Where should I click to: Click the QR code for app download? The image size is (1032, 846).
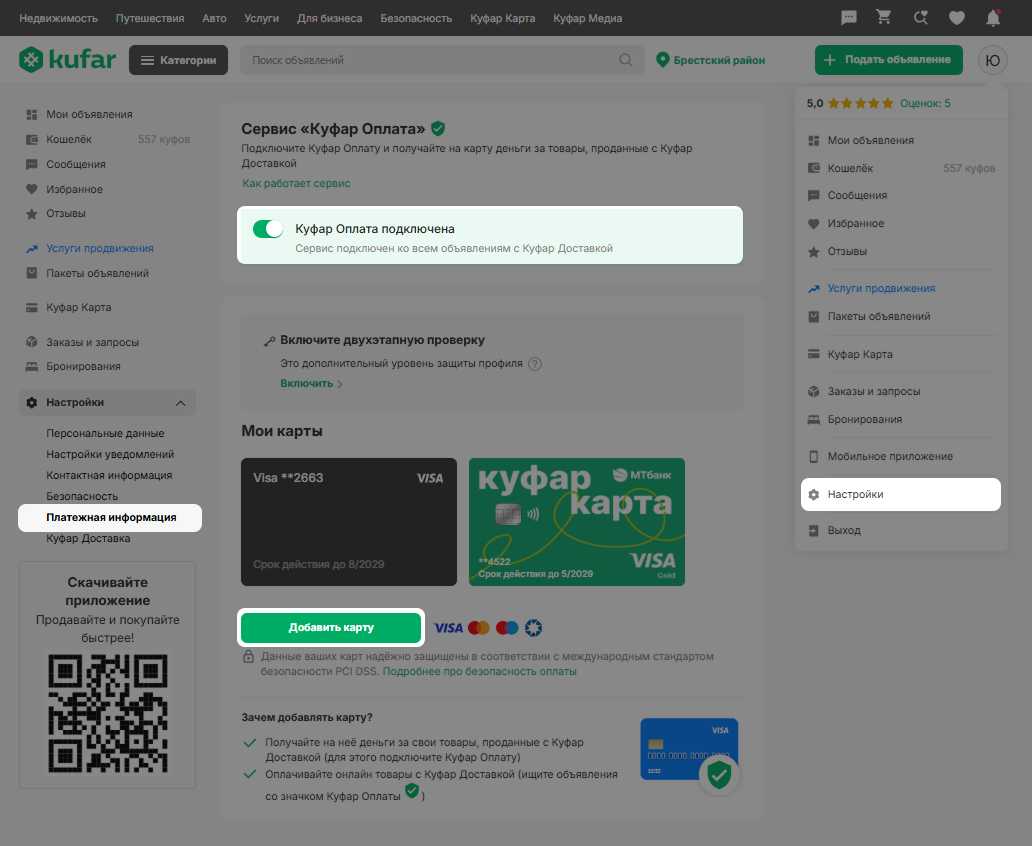pyautogui.click(x=108, y=714)
